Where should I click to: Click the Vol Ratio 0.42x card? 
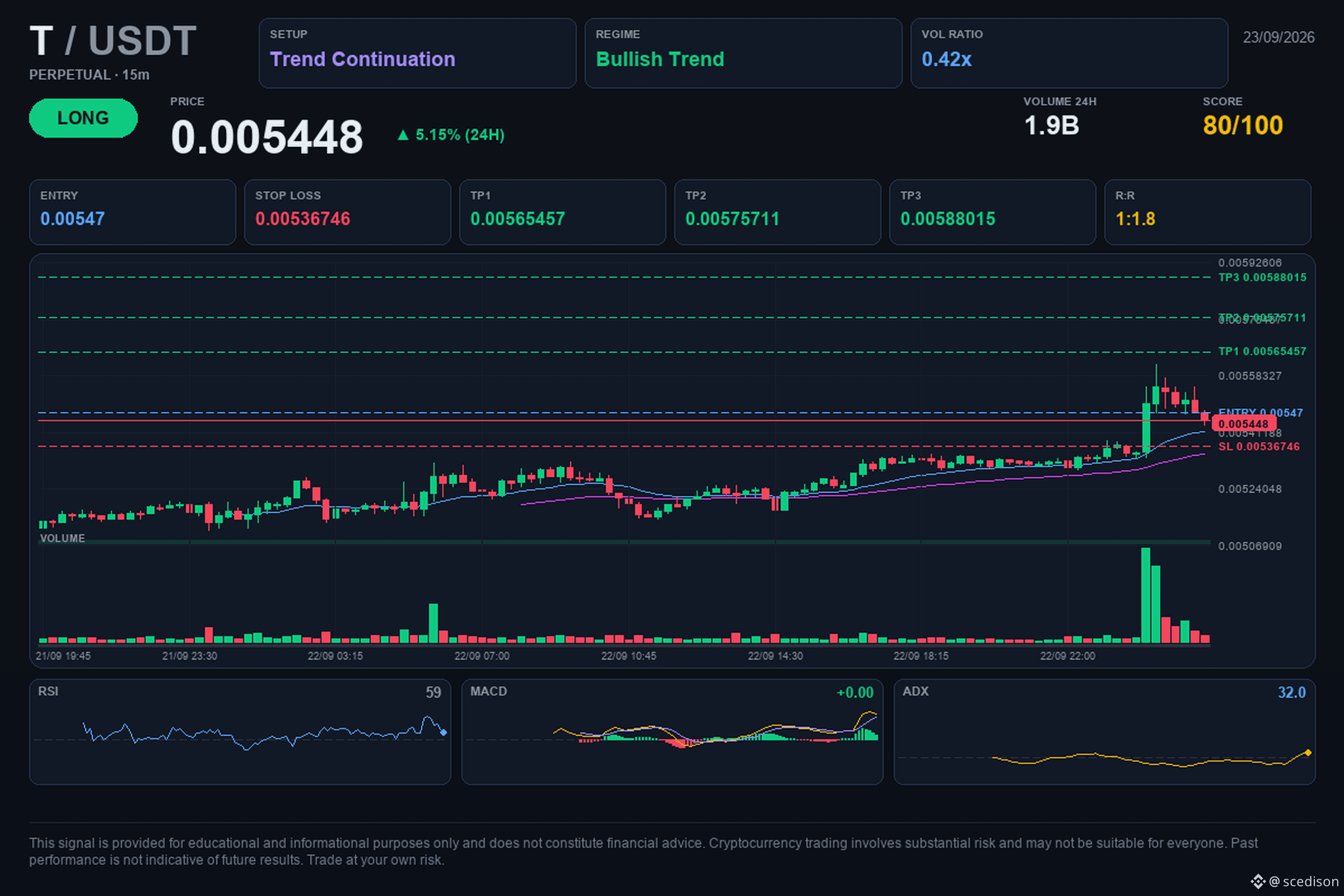(x=1068, y=53)
